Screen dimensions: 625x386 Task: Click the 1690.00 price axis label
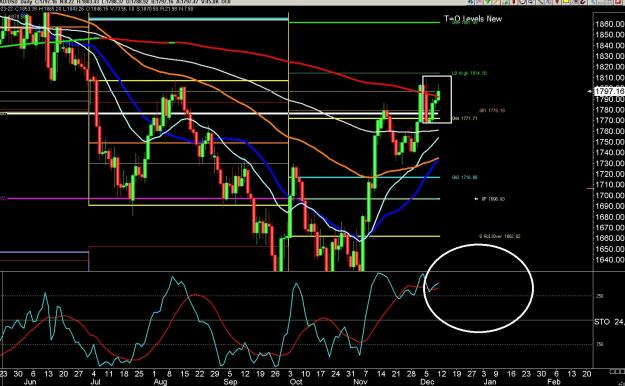coord(609,206)
